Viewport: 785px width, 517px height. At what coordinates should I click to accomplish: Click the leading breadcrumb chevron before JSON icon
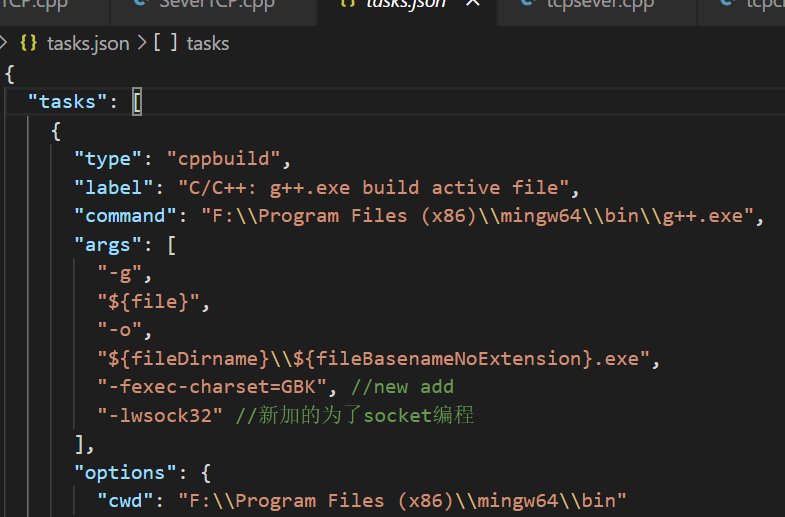(x=4, y=43)
